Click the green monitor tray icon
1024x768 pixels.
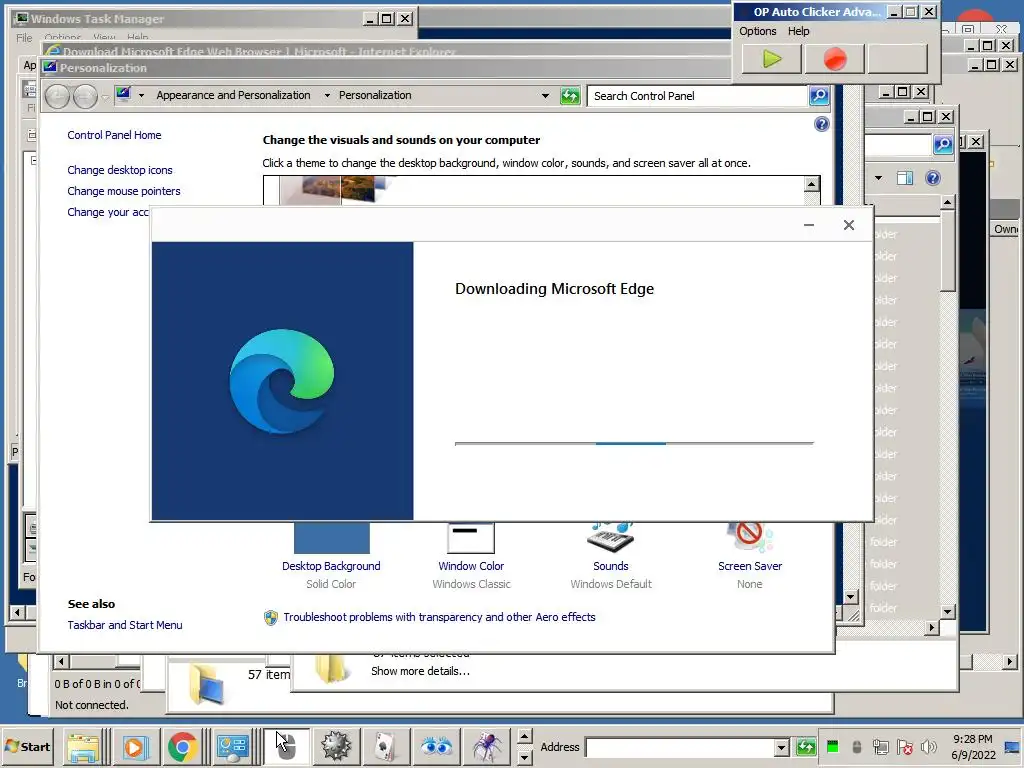(x=833, y=747)
